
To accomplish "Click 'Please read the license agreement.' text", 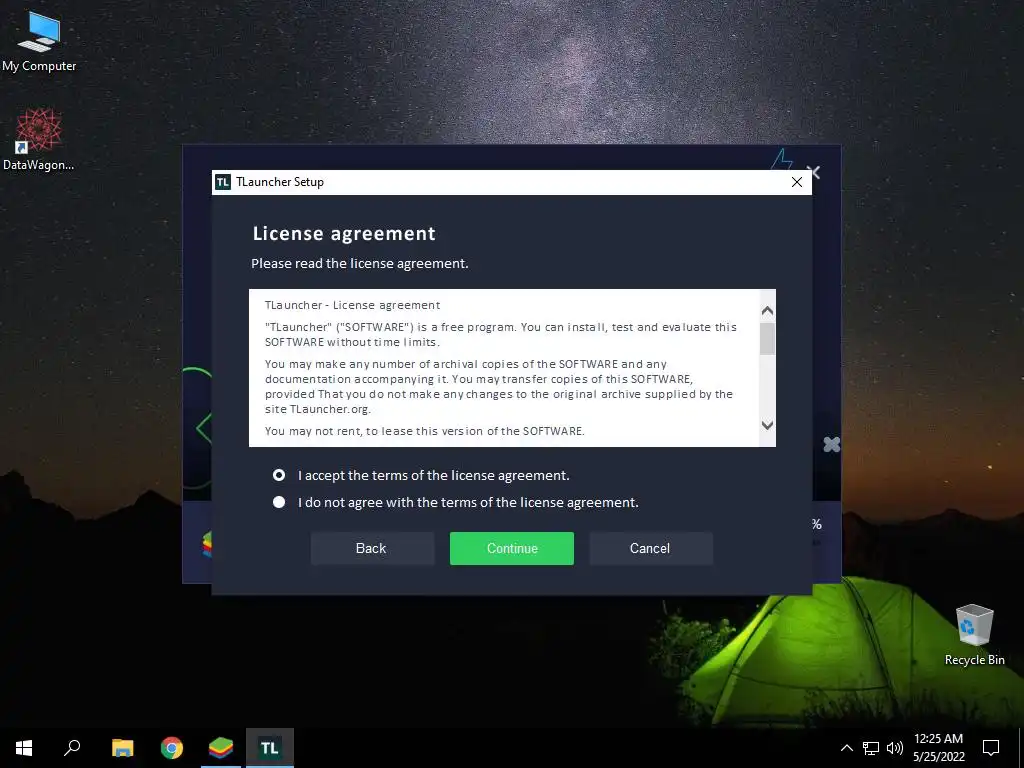I will pyautogui.click(x=360, y=264).
